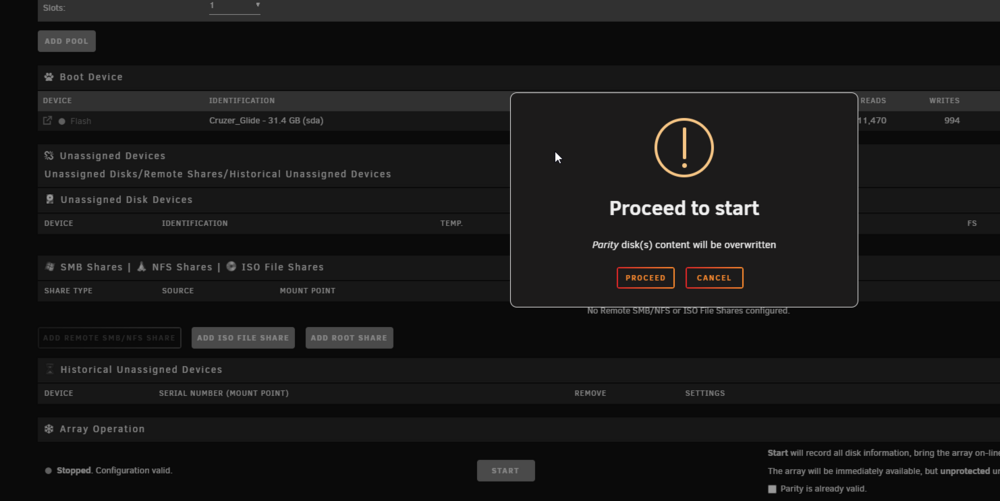The width and height of the screenshot is (1000, 501).
Task: Confirm with the PROCEED button
Action: (x=645, y=278)
